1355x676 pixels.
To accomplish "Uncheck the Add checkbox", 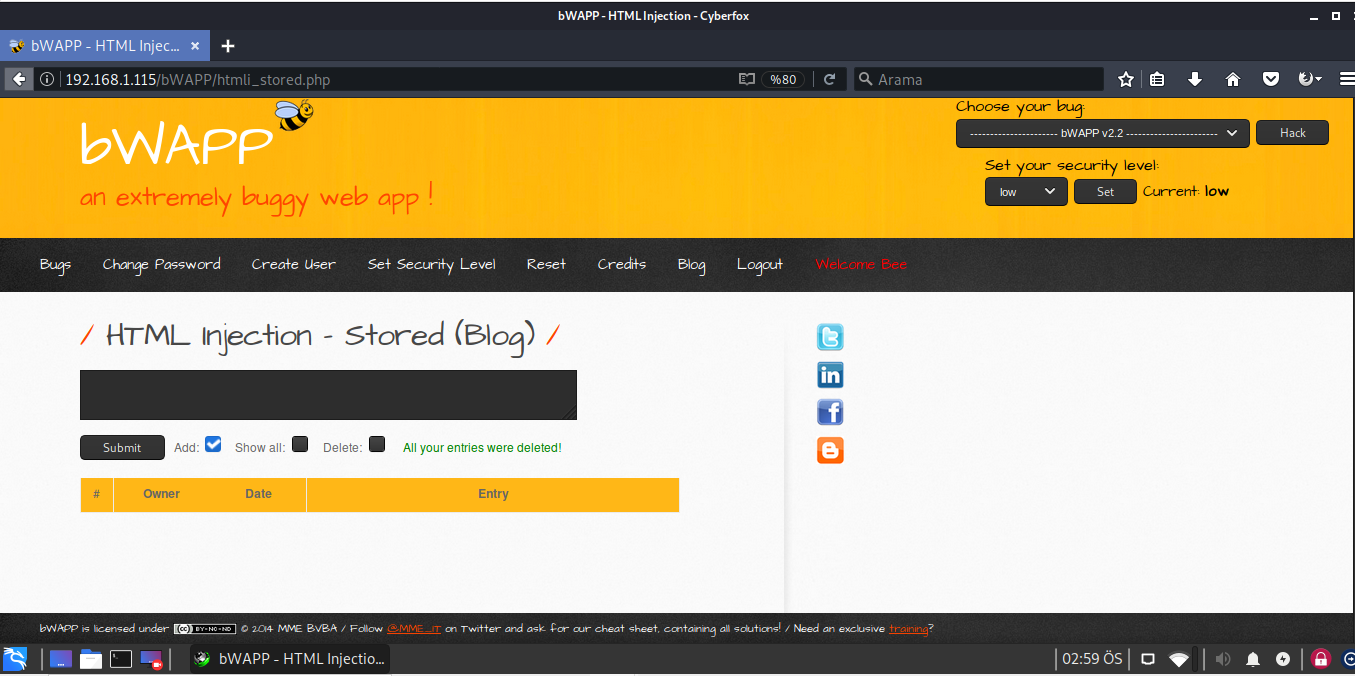I will click(213, 444).
